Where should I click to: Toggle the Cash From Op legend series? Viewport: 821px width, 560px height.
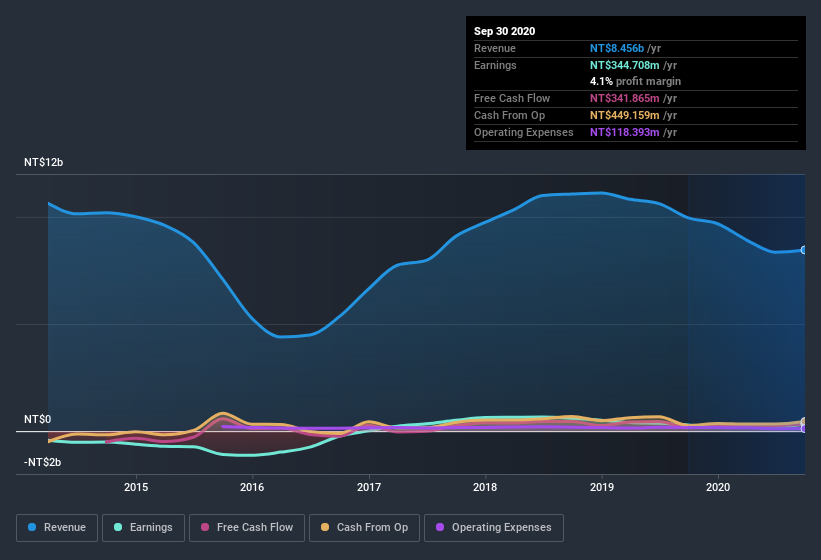[364, 528]
